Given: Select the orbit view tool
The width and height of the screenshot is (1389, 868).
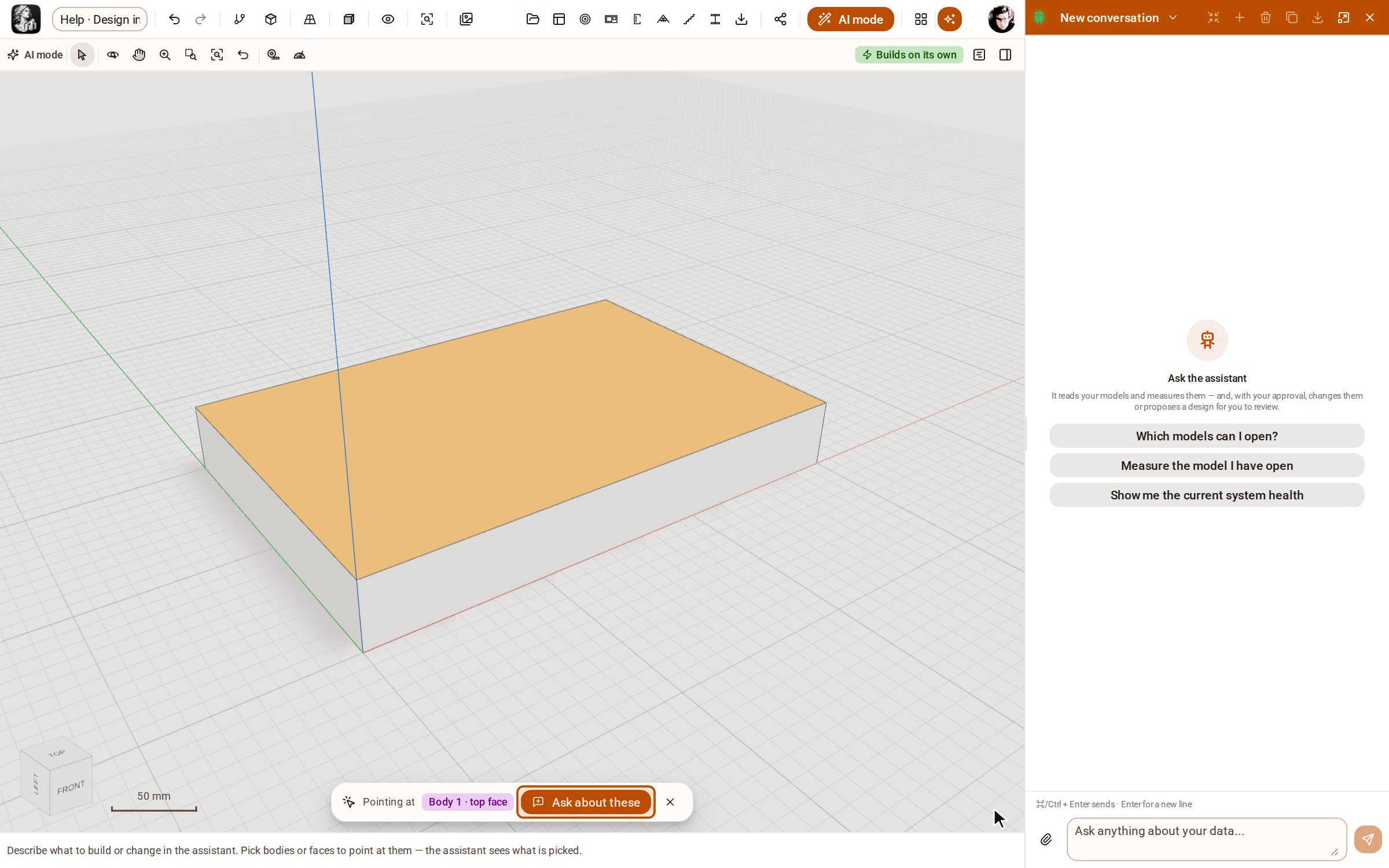Looking at the screenshot, I should point(113,55).
